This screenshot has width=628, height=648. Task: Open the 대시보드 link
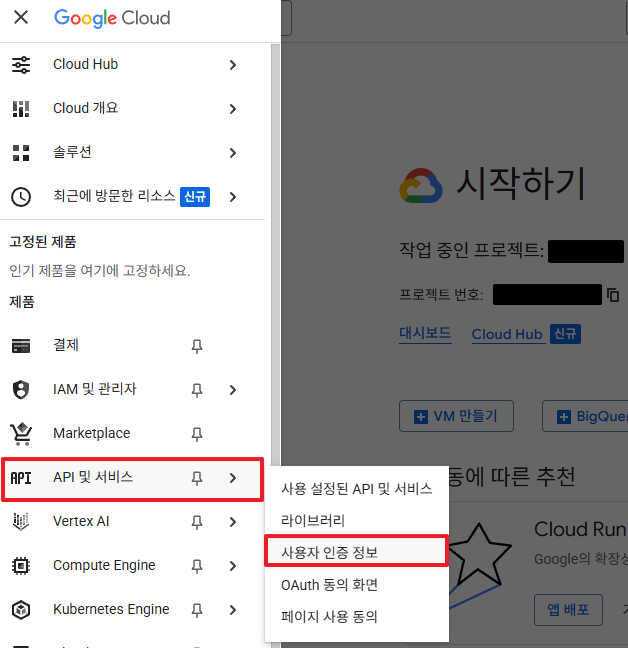[x=425, y=333]
